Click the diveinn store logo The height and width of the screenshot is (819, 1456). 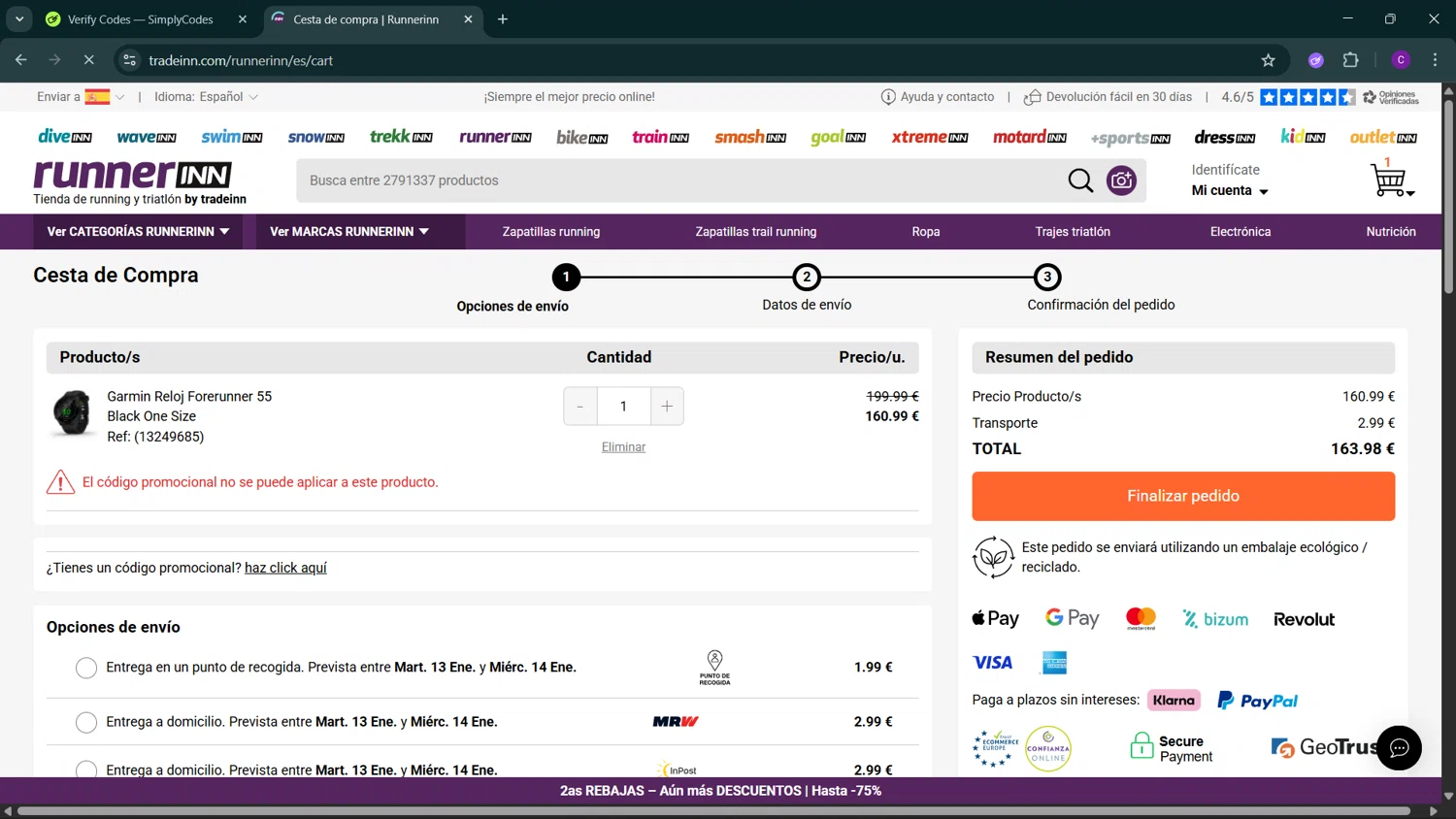pos(64,137)
